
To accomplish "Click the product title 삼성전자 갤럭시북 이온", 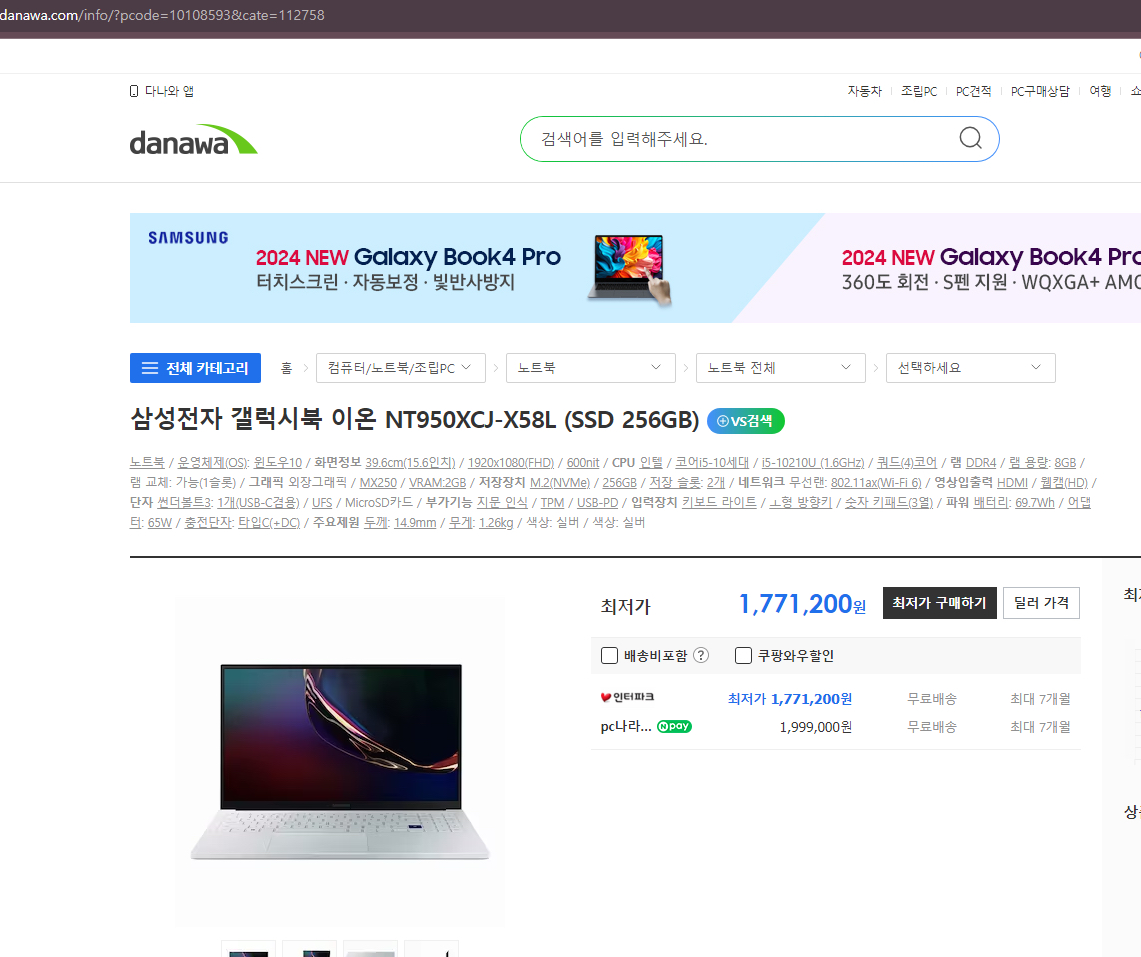I will pos(414,420).
